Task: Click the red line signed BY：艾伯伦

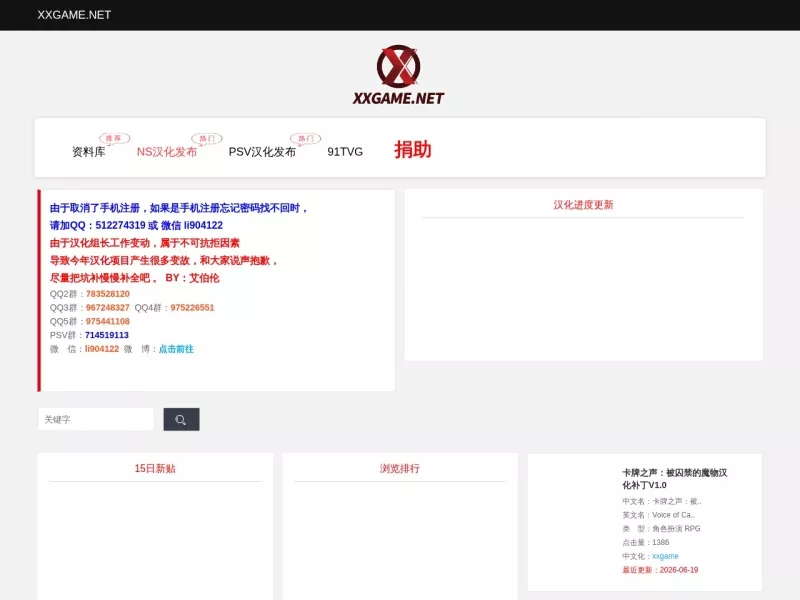Action: tap(134, 278)
